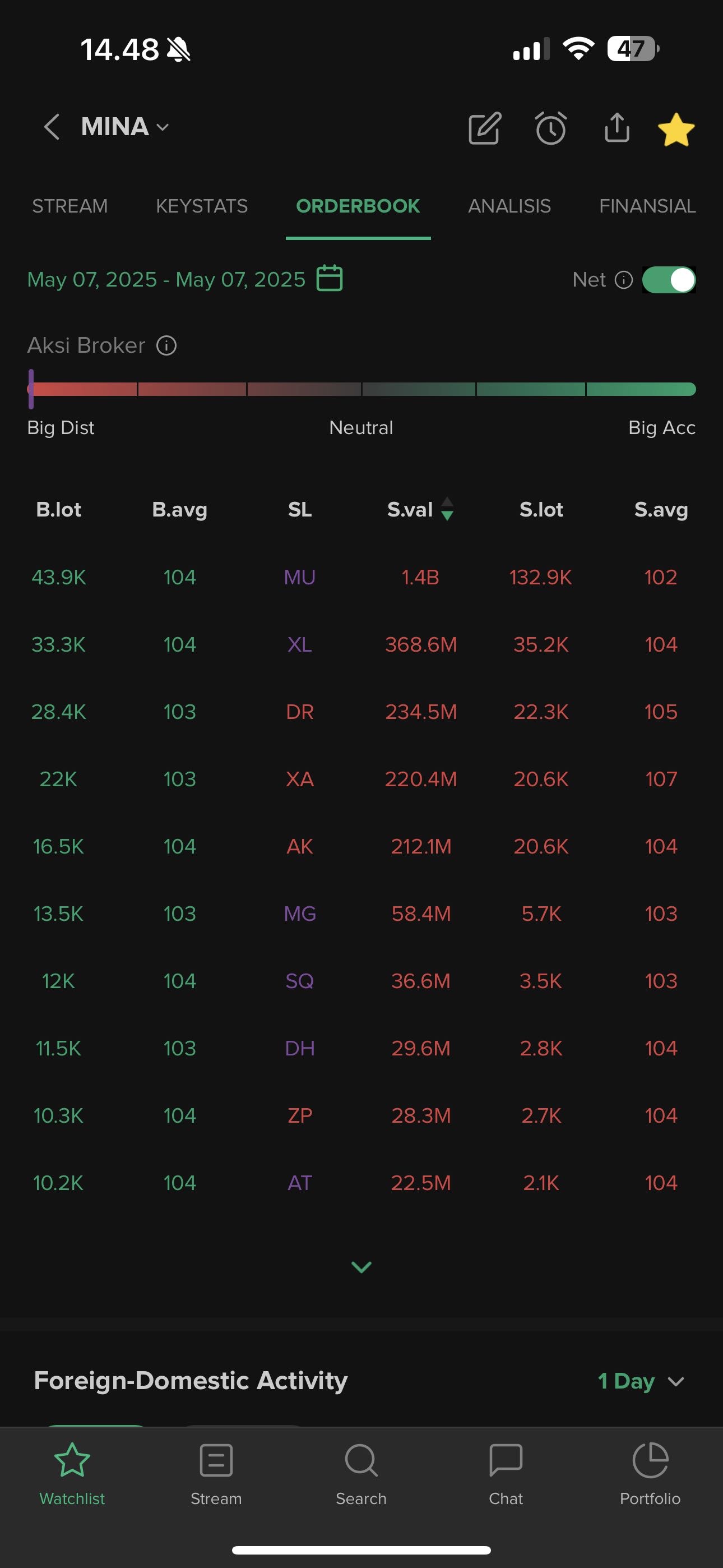Open the 1 Day period dropdown
The width and height of the screenshot is (723, 1568).
[640, 1381]
